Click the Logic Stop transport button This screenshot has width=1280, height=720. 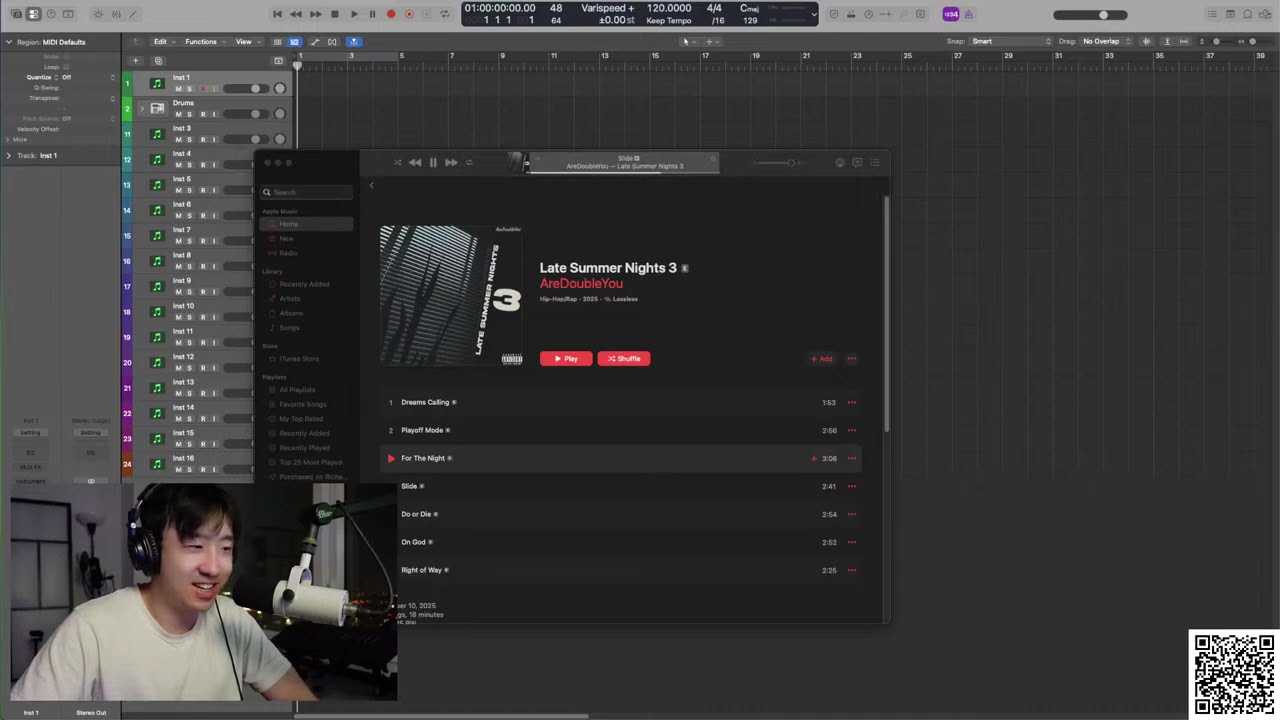(x=335, y=14)
